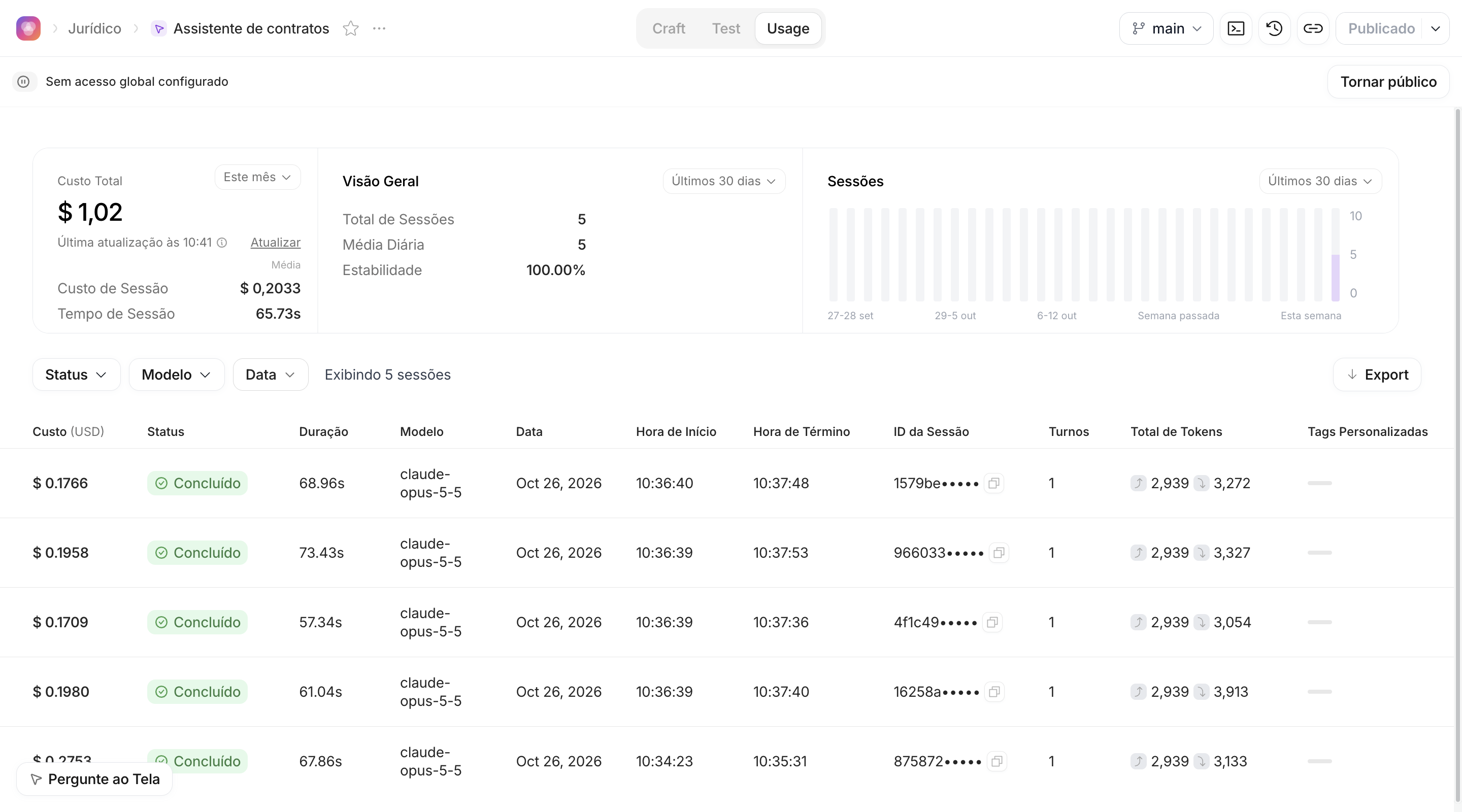1462x812 pixels.
Task: Open the Status filter dropdown
Action: [x=76, y=375]
